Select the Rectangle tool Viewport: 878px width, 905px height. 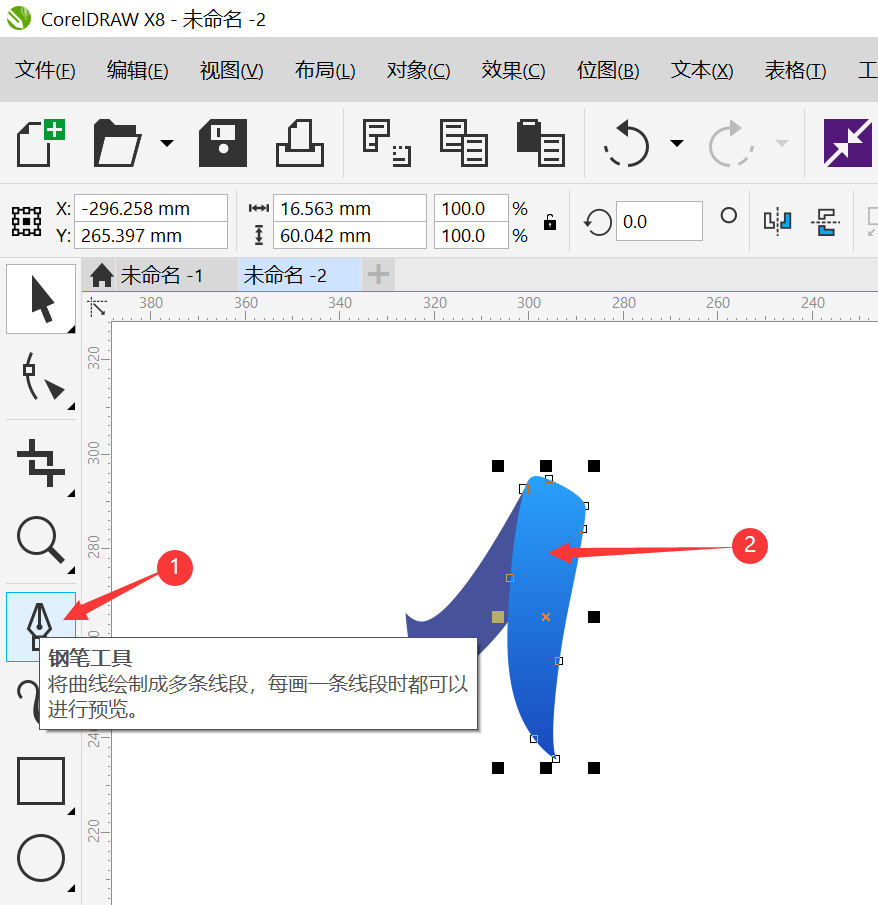coord(40,780)
